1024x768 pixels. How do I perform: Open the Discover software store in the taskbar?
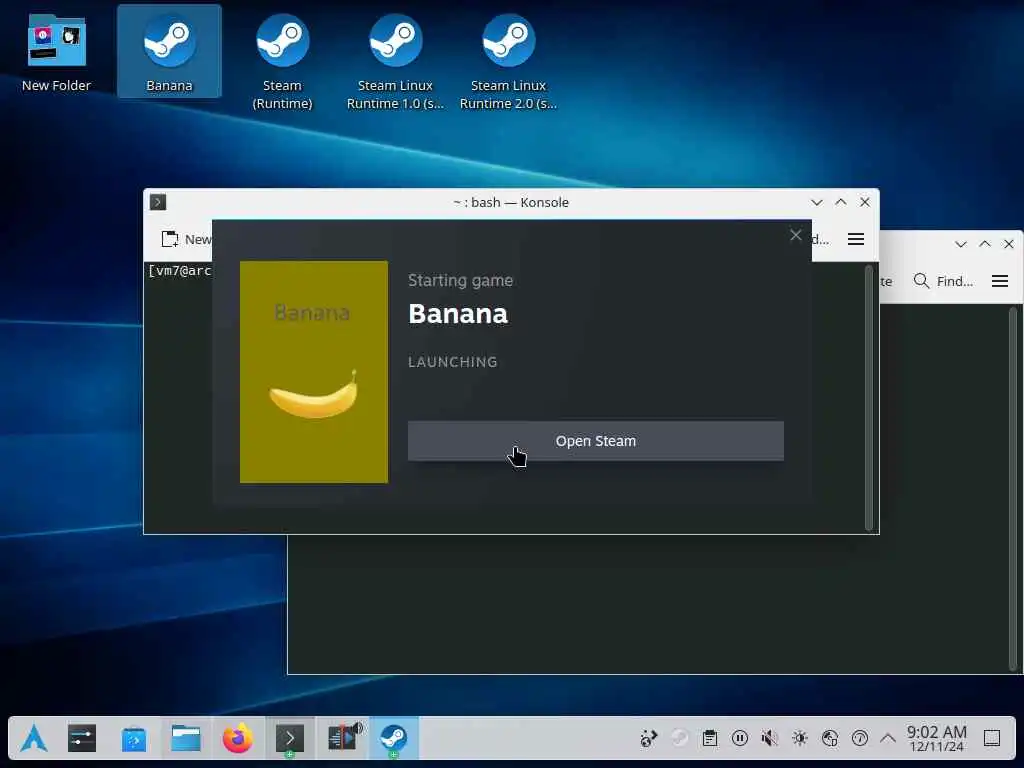(x=134, y=739)
